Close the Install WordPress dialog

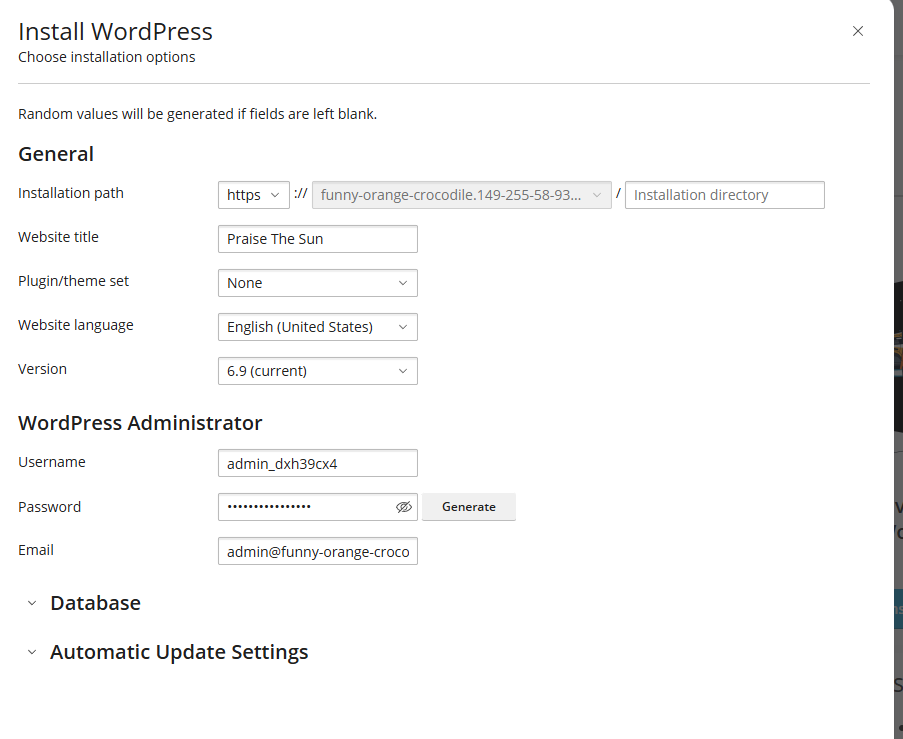(858, 31)
